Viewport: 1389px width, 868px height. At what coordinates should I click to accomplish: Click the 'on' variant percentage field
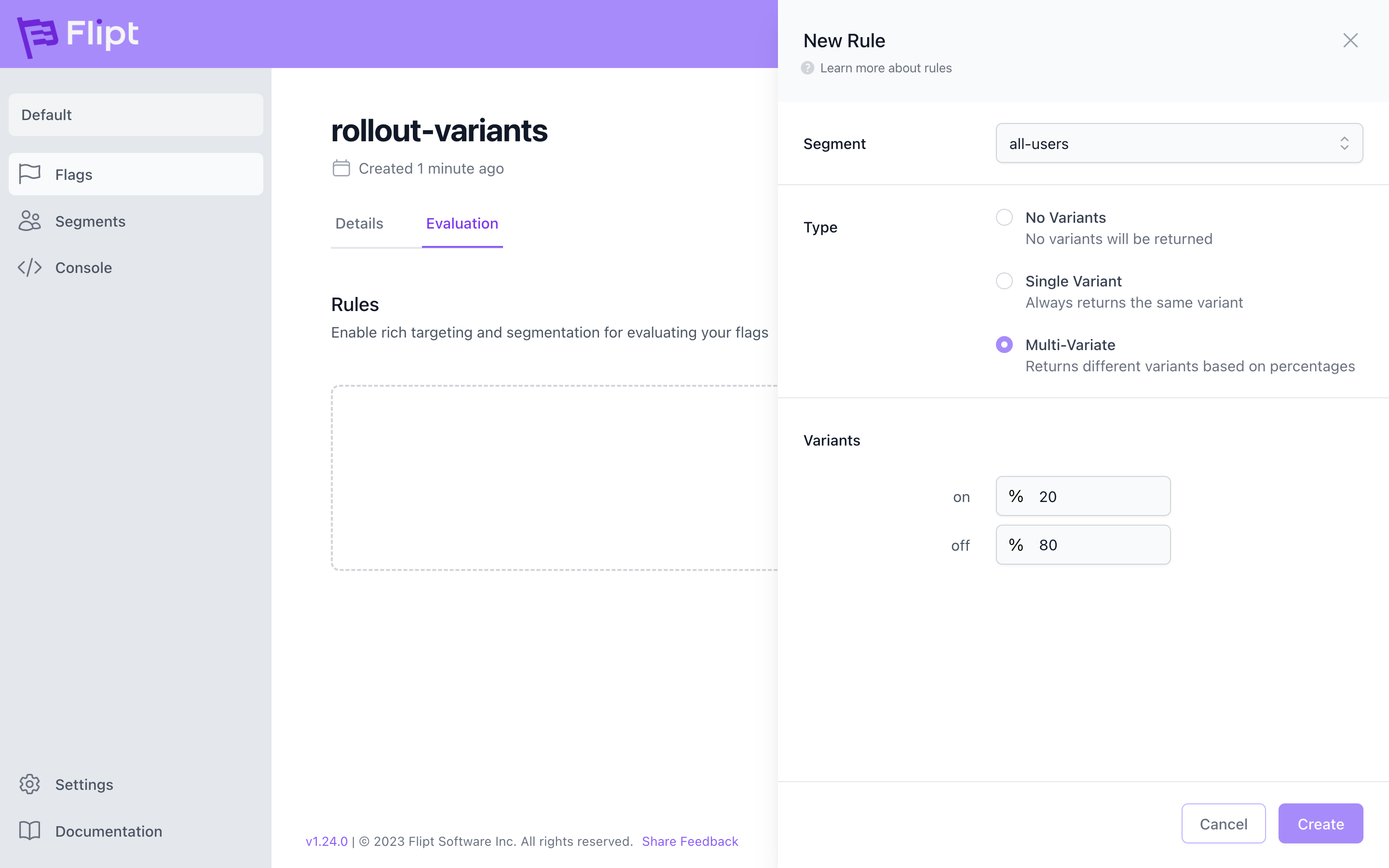pos(1083,497)
